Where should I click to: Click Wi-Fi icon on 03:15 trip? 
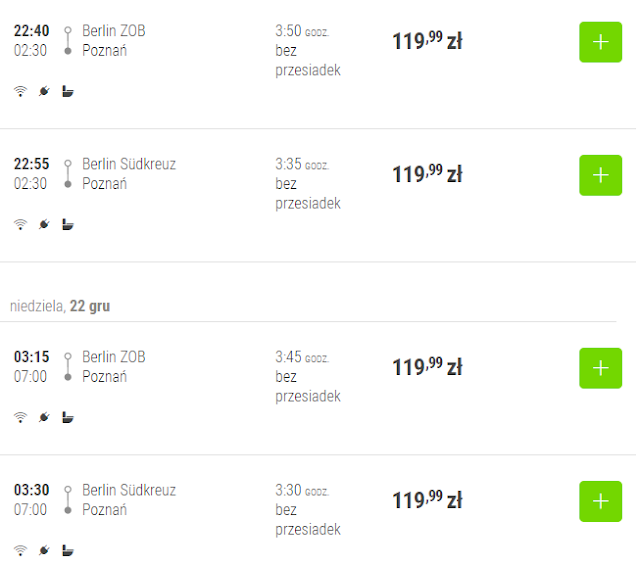20,417
